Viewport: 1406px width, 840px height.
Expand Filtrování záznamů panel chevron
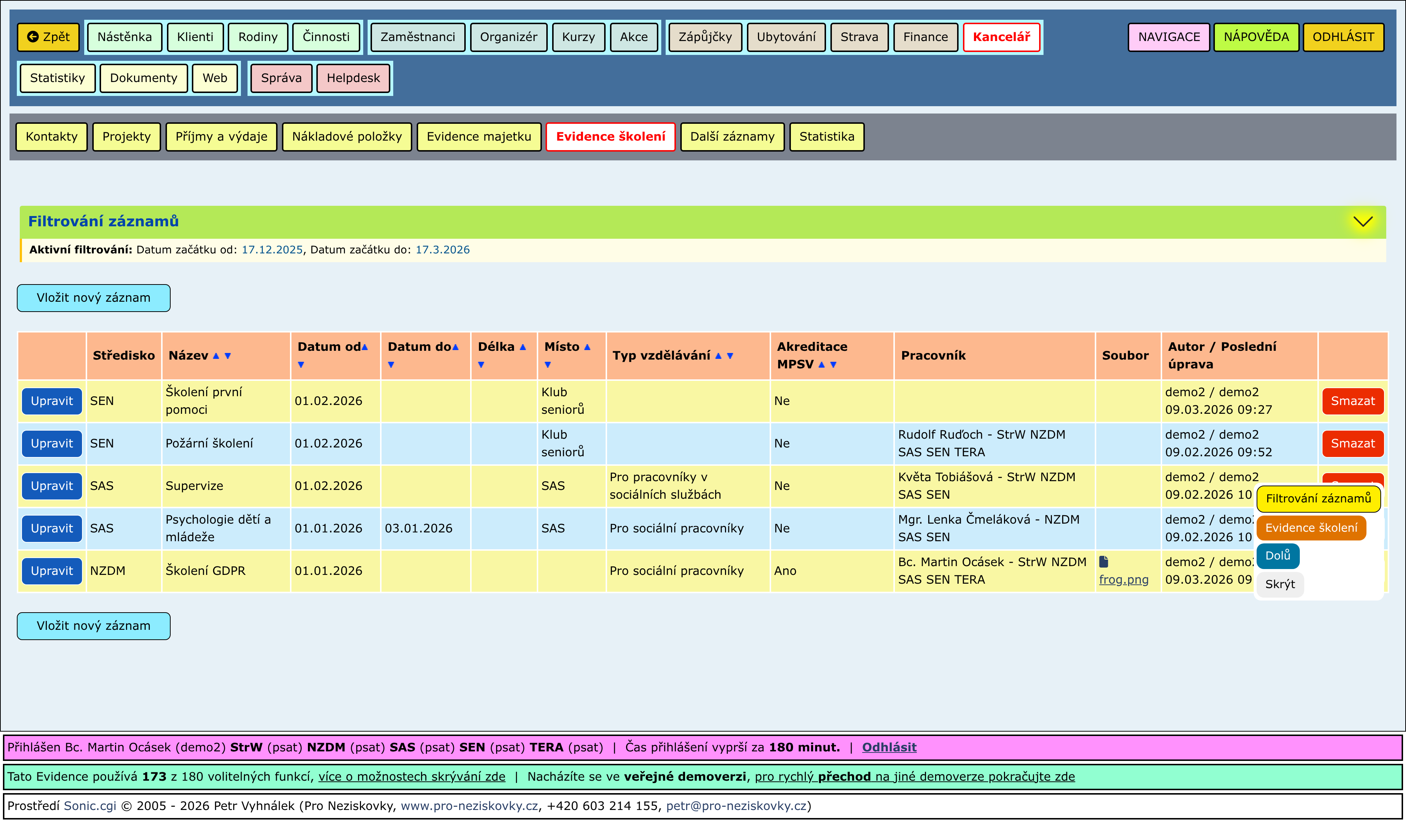pos(1363,221)
